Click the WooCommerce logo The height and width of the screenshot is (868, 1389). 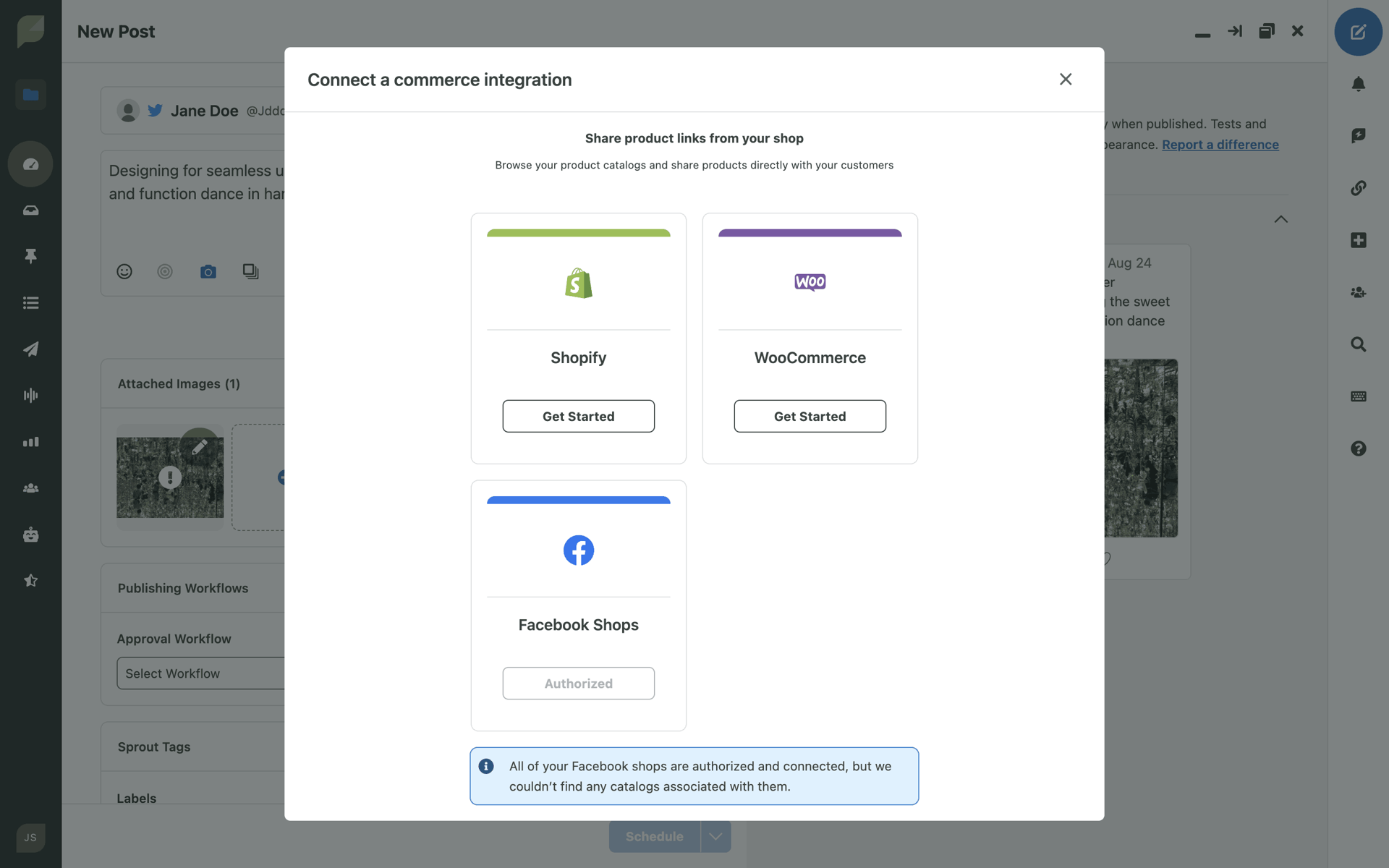810,282
